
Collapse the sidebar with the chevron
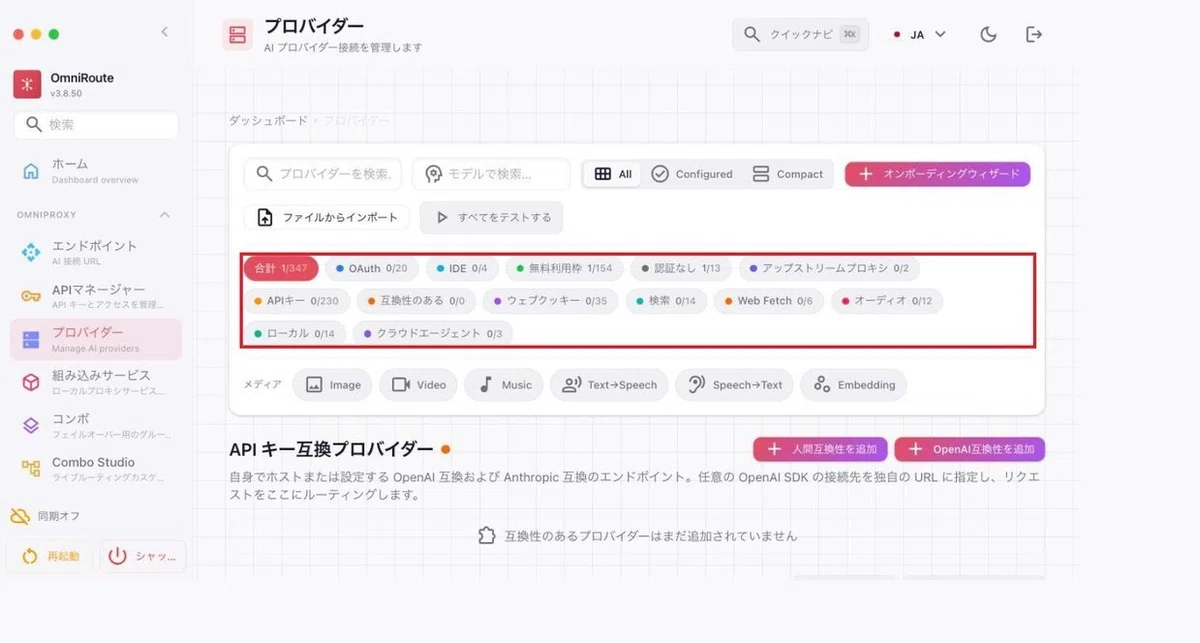[165, 32]
